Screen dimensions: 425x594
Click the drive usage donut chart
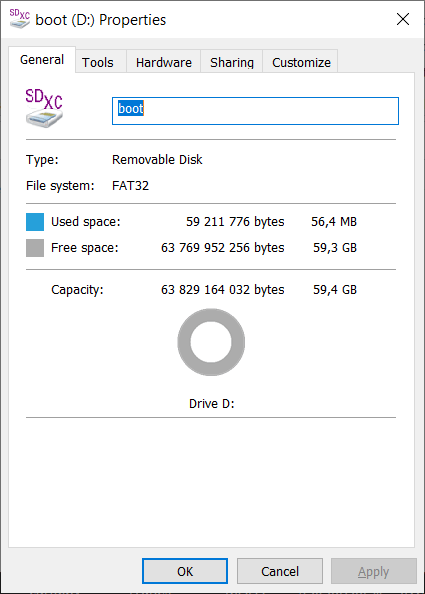tap(211, 342)
